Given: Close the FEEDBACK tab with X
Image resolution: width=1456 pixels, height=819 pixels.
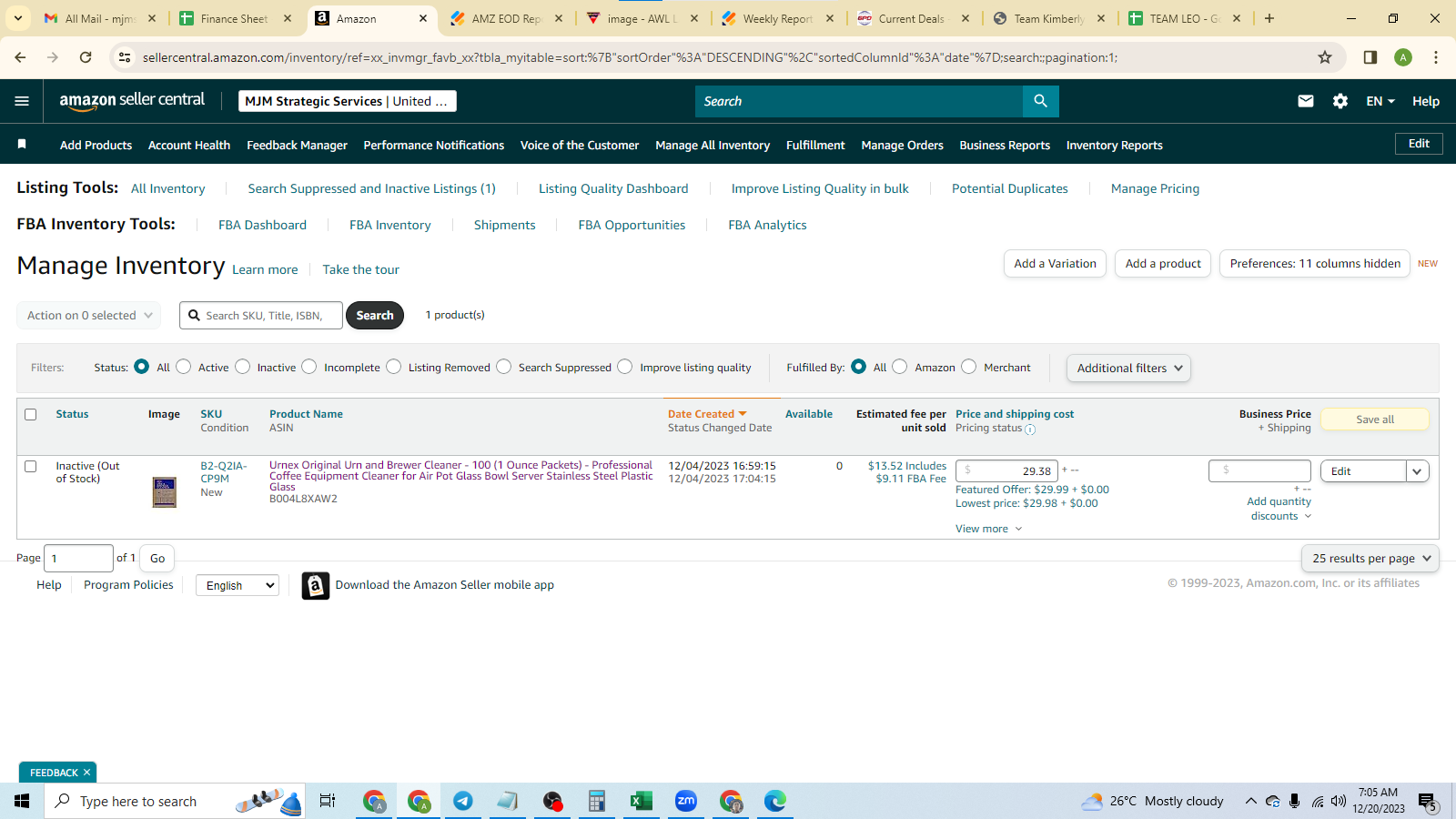Looking at the screenshot, I should [86, 773].
